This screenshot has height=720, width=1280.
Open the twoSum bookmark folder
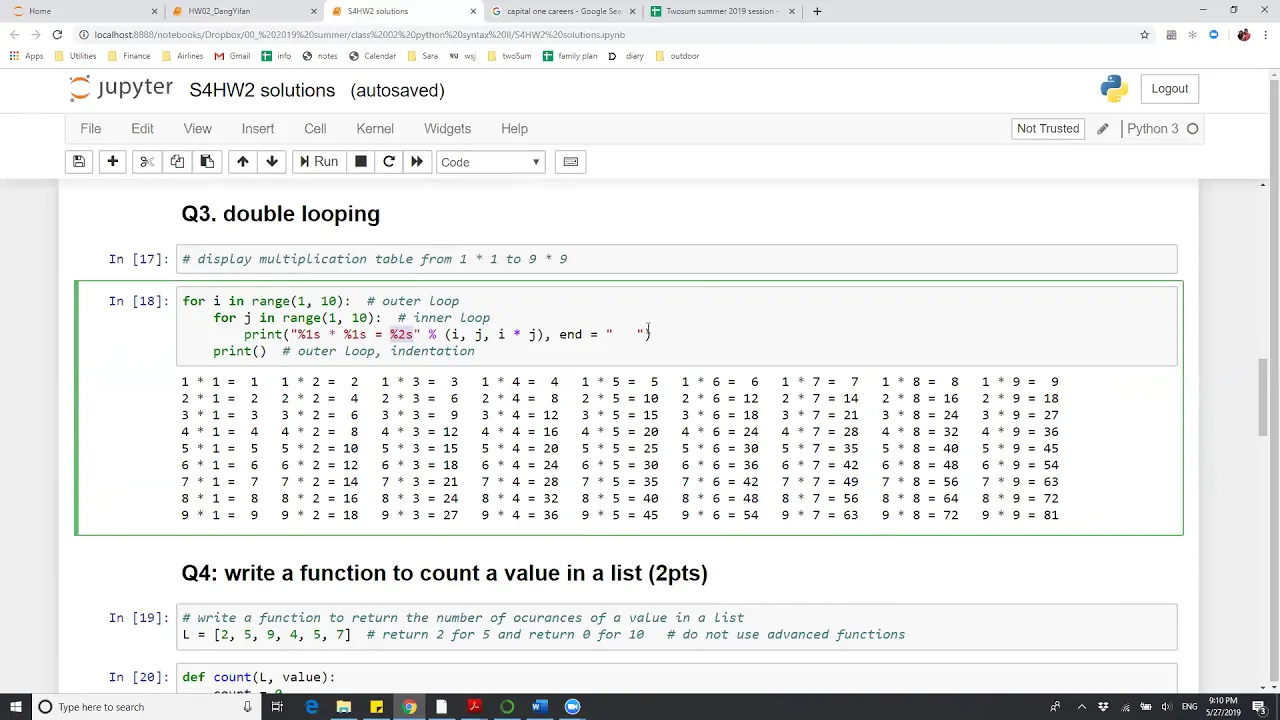pos(509,56)
